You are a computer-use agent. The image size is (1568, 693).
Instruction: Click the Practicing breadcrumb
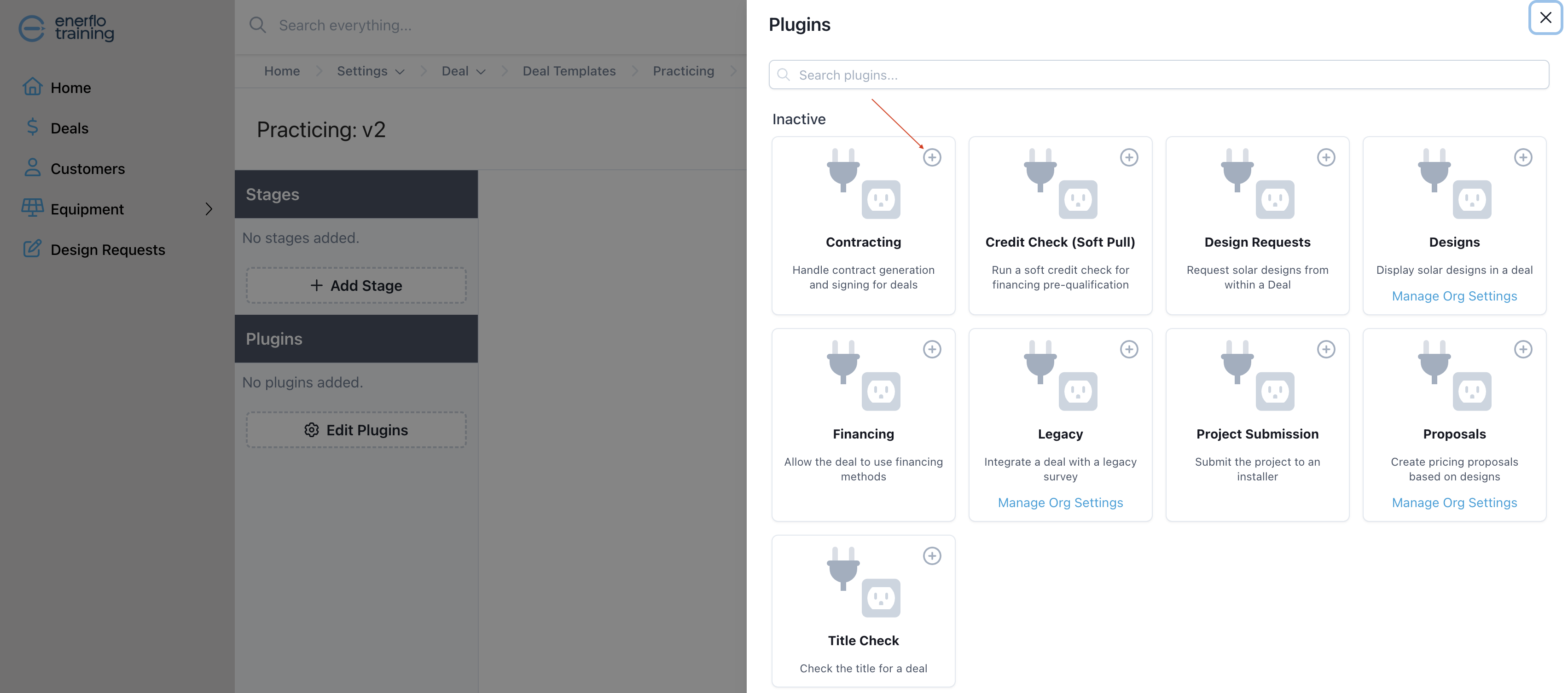(x=683, y=71)
